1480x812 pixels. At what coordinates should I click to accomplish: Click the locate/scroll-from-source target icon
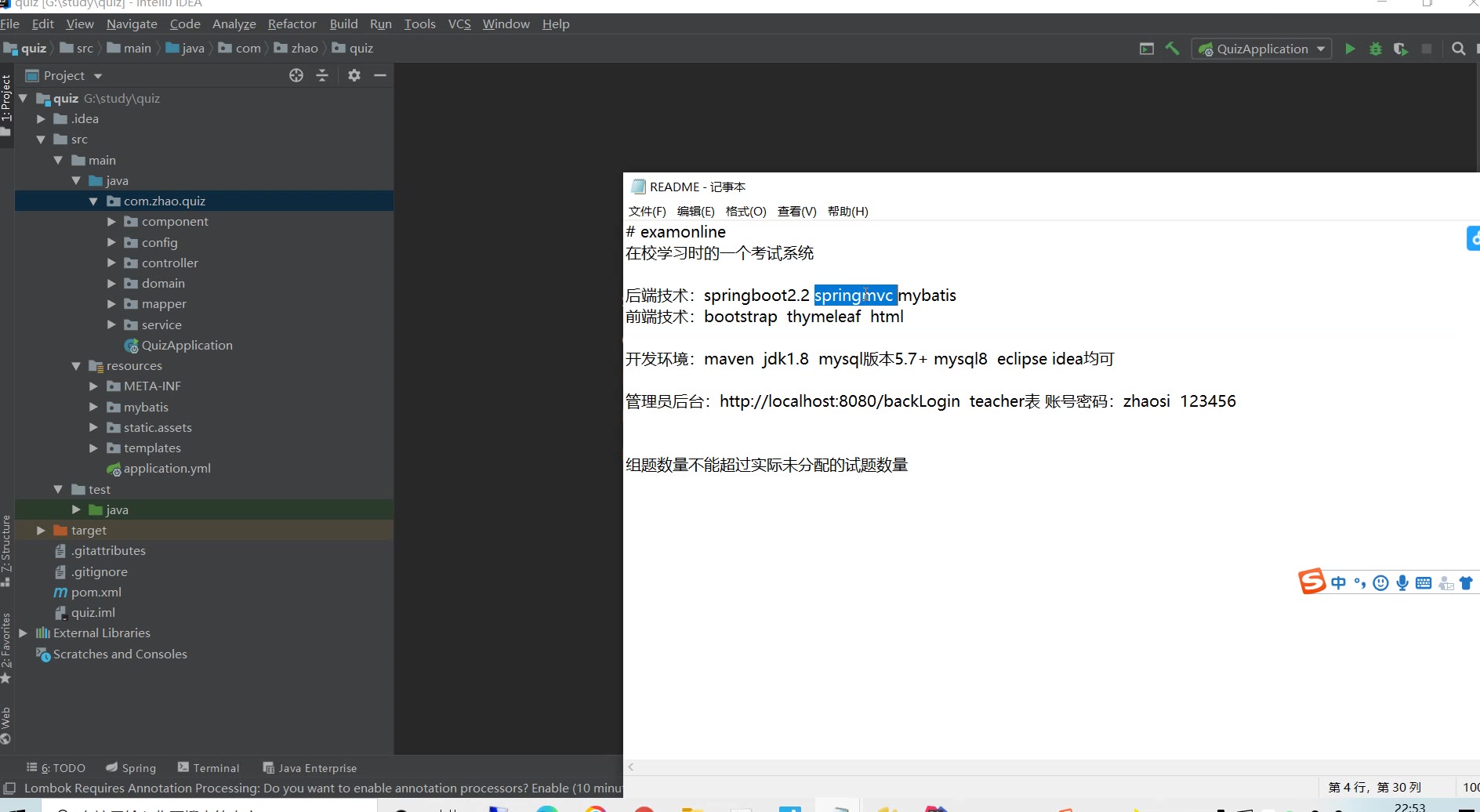pos(296,75)
